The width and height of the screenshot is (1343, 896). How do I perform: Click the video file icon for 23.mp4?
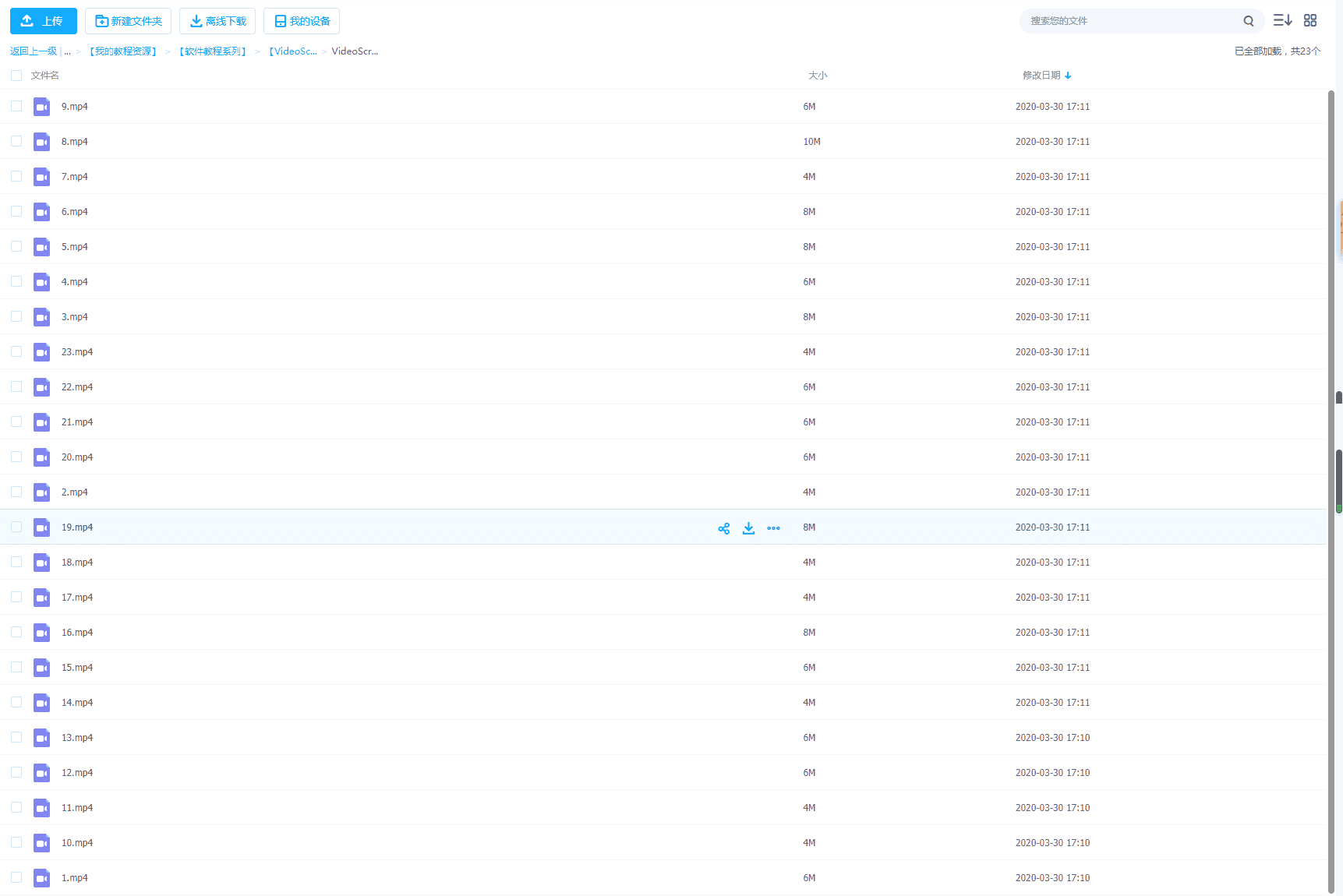click(41, 352)
